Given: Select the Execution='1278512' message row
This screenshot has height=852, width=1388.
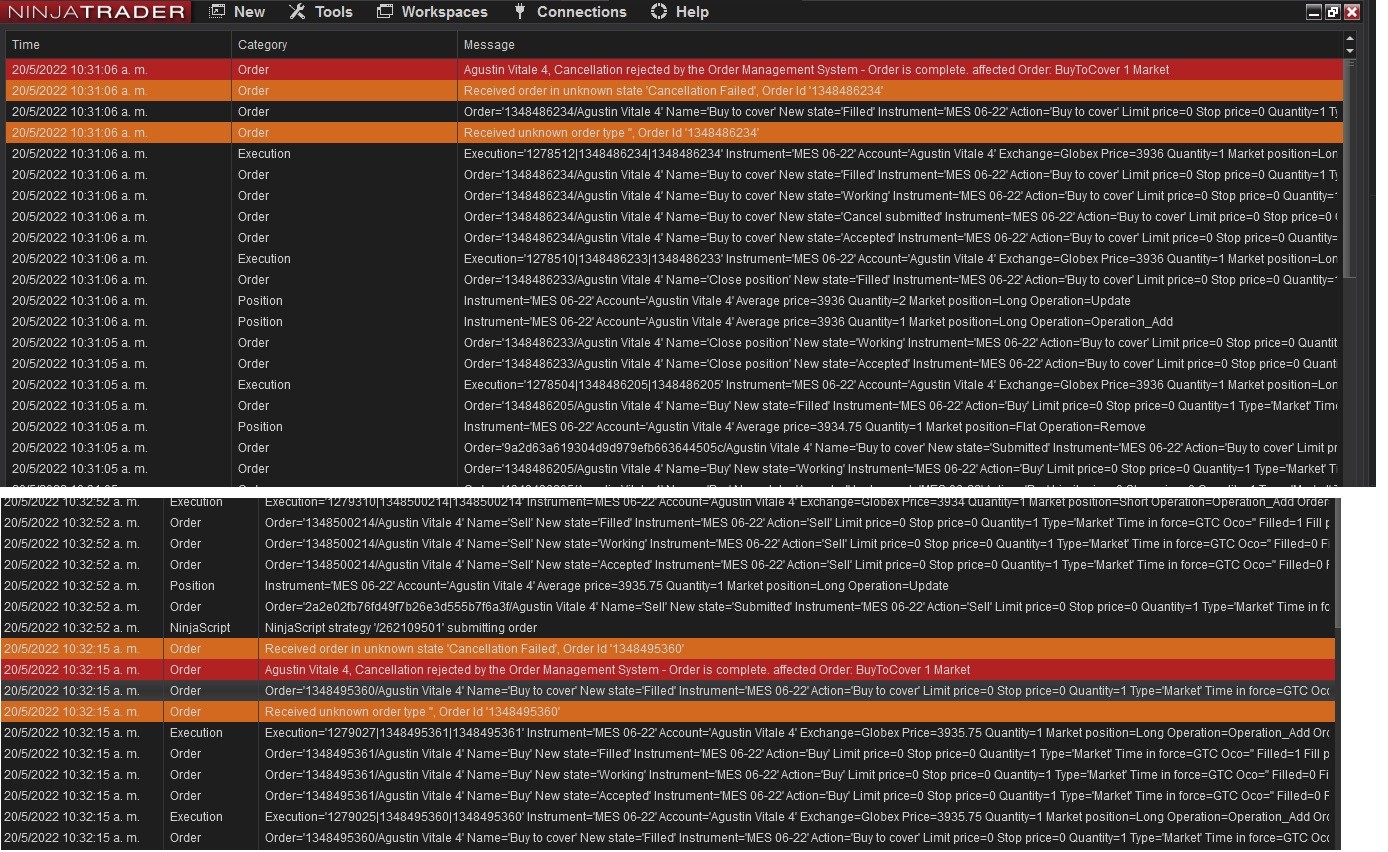Looking at the screenshot, I should [x=674, y=154].
